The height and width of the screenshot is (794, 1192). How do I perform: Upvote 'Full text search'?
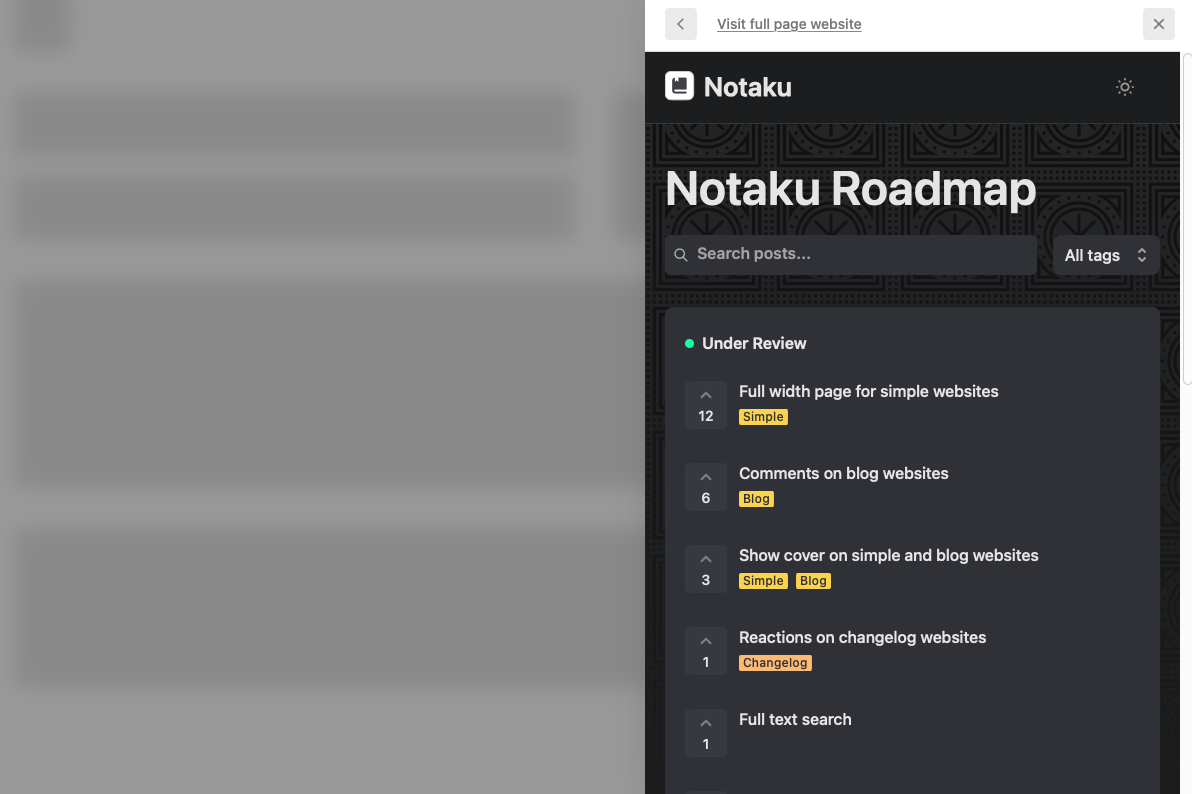[705, 722]
